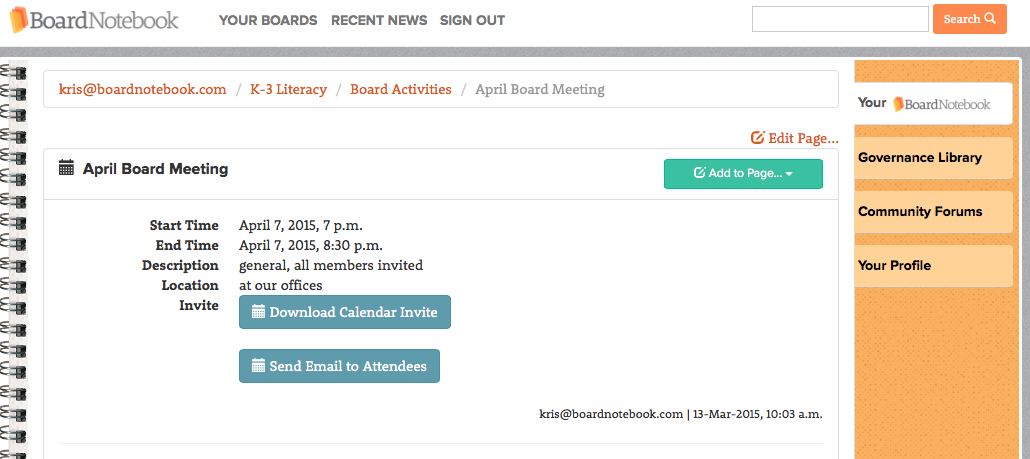
Task: Switch to the Community Forums tab
Action: click(933, 211)
